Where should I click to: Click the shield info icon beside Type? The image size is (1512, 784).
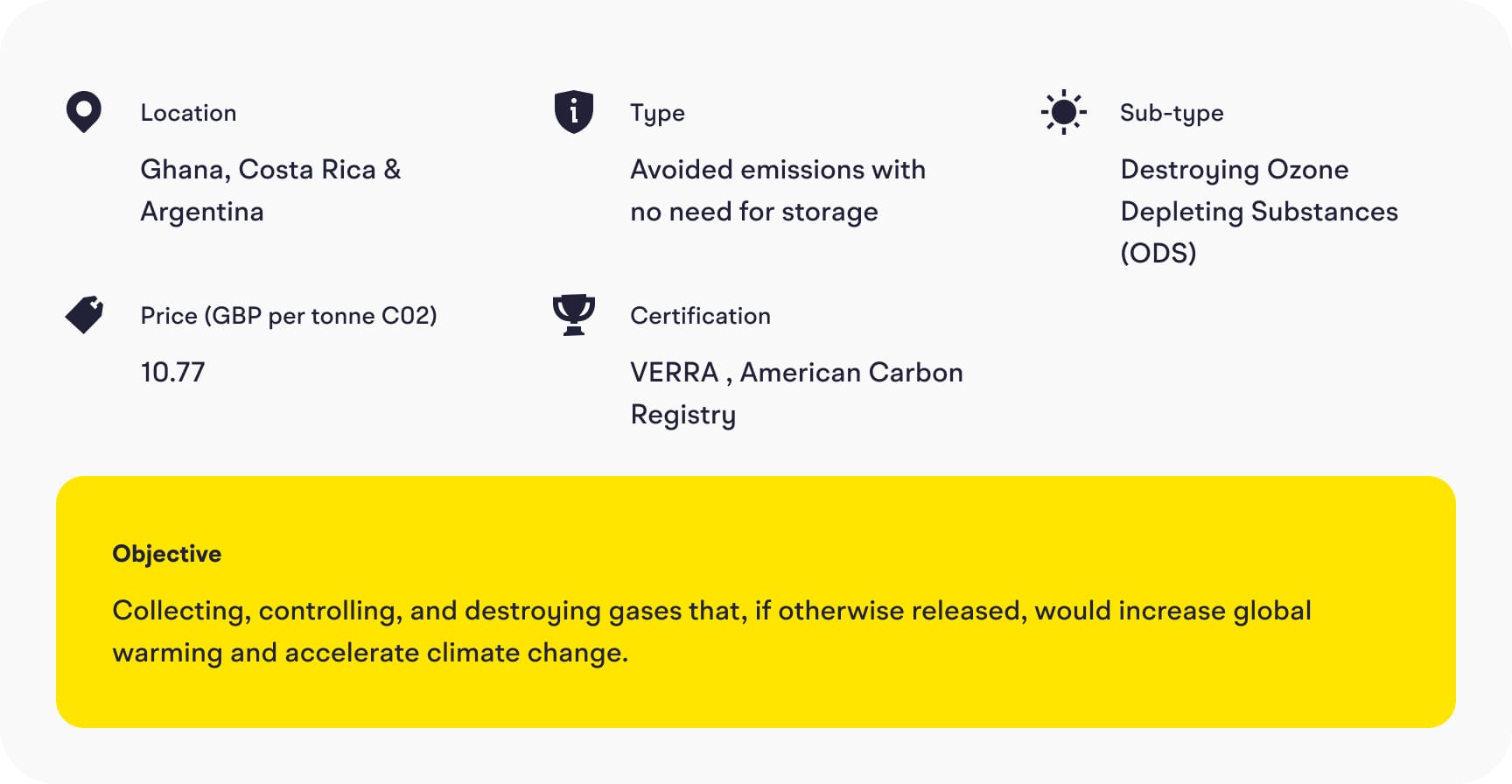[x=574, y=112]
